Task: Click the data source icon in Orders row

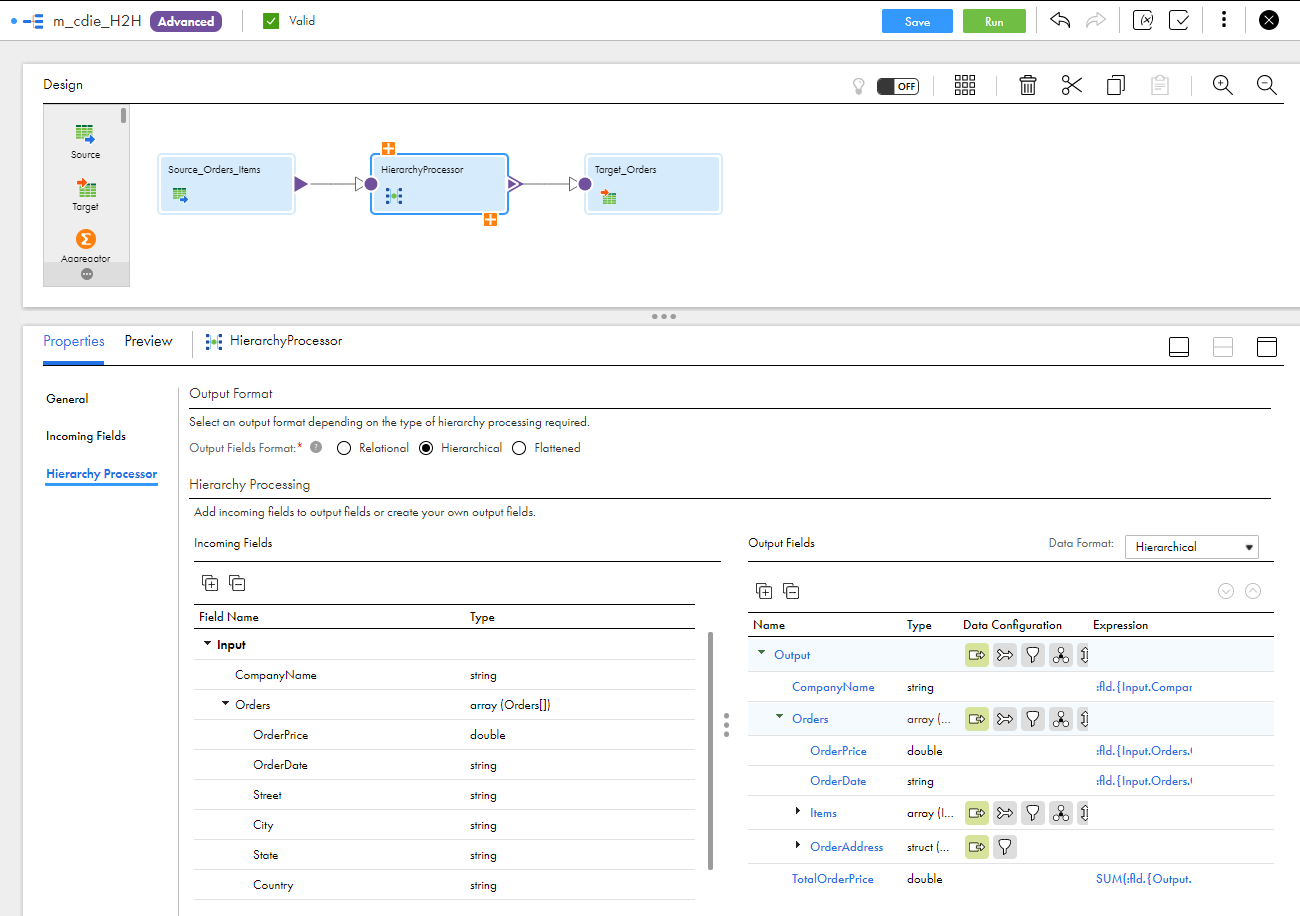Action: (x=976, y=719)
